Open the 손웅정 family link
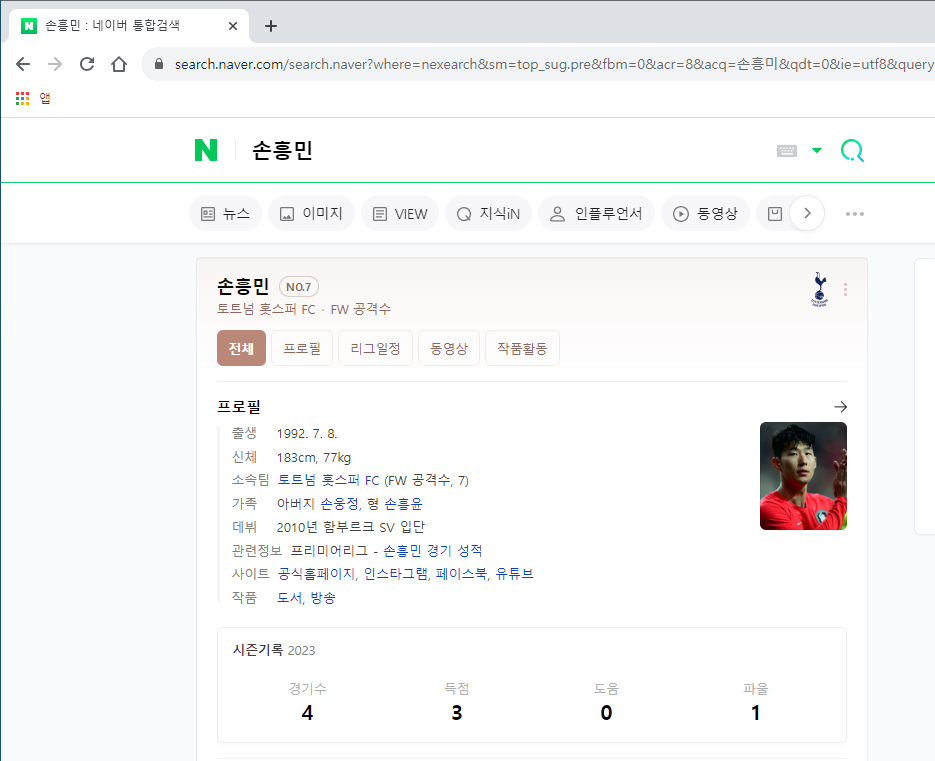Image resolution: width=935 pixels, height=761 pixels. point(339,504)
